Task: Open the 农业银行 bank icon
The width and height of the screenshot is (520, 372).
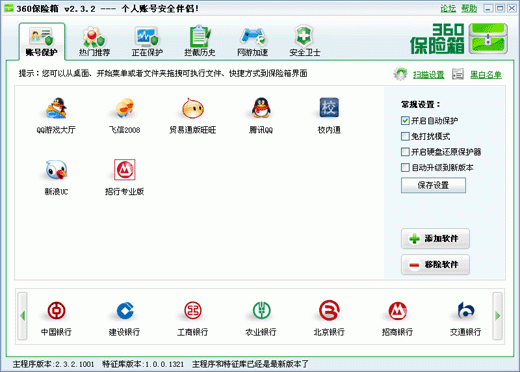Action: click(x=261, y=310)
